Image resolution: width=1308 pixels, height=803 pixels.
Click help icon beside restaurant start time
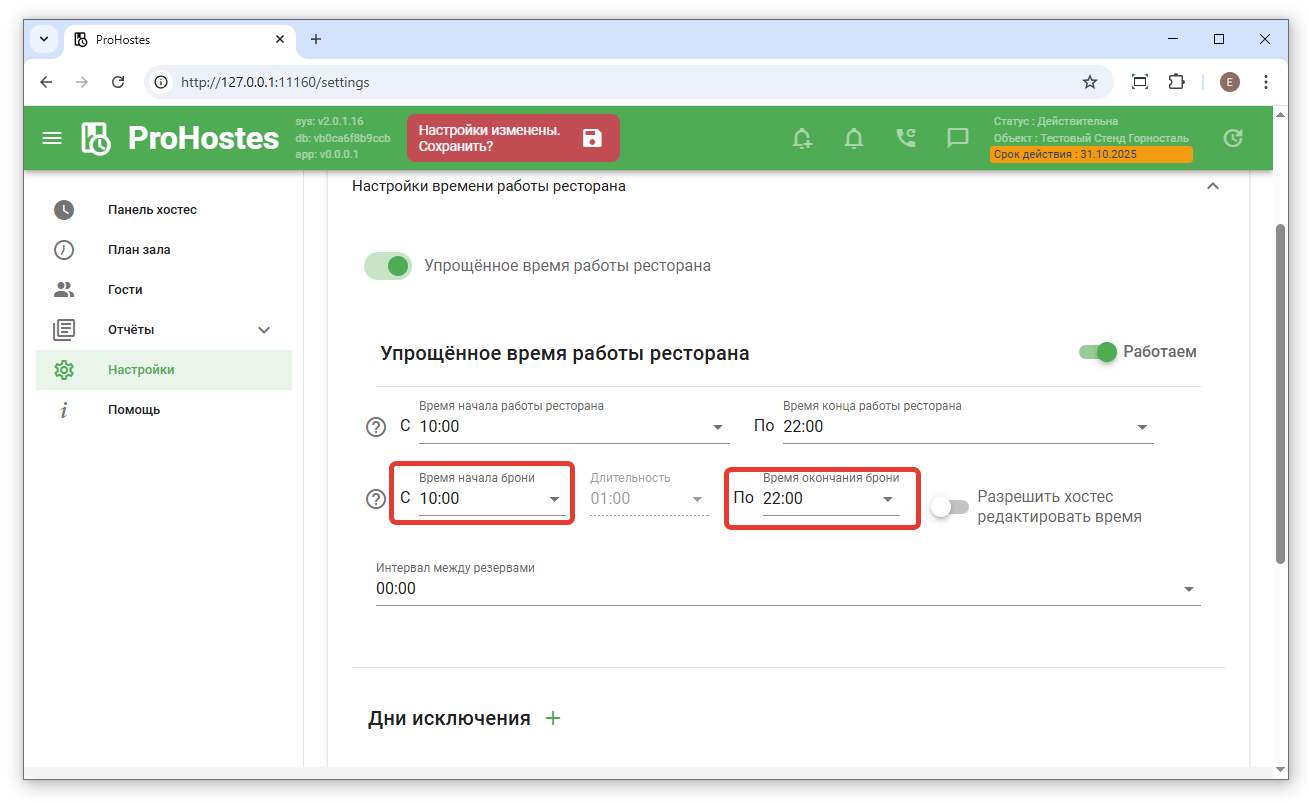click(376, 427)
